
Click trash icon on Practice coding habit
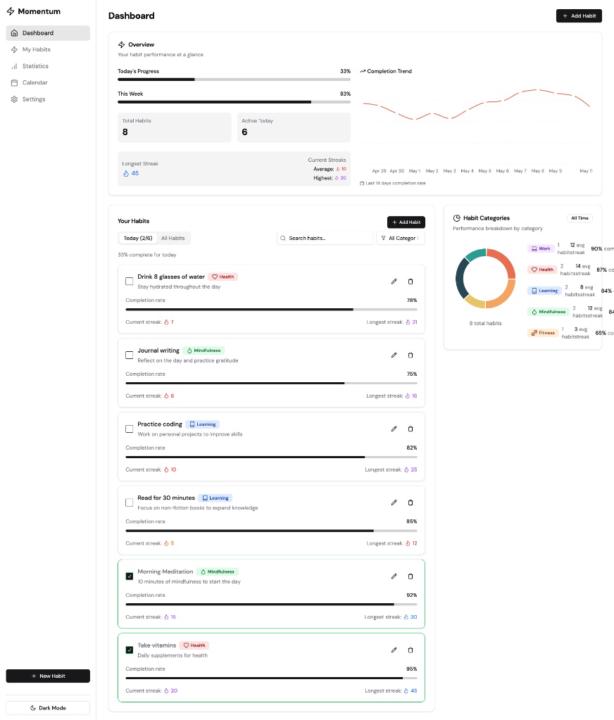(410, 428)
